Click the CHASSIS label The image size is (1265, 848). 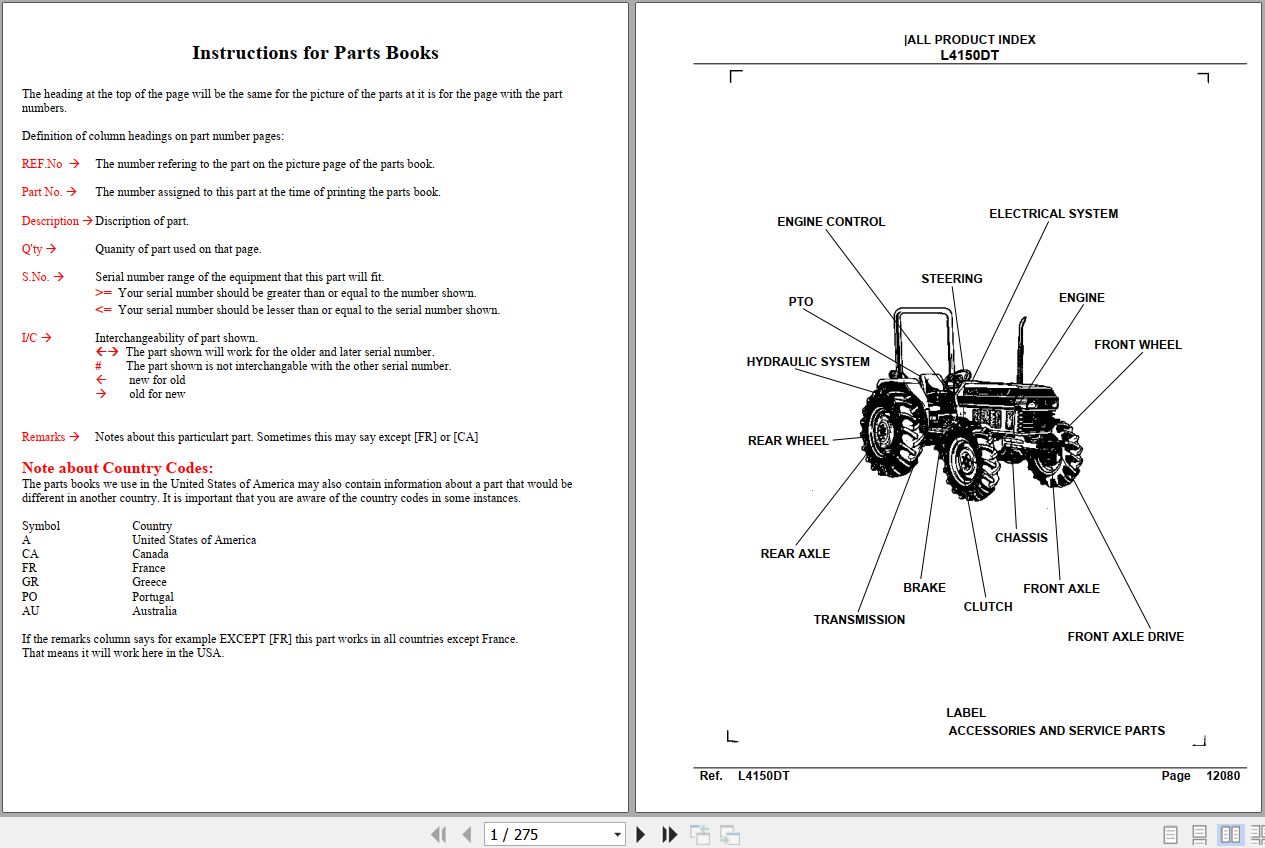pos(1021,538)
